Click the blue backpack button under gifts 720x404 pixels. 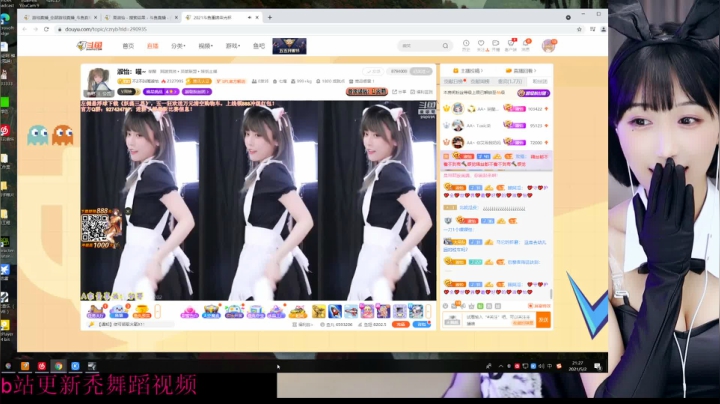(x=421, y=324)
